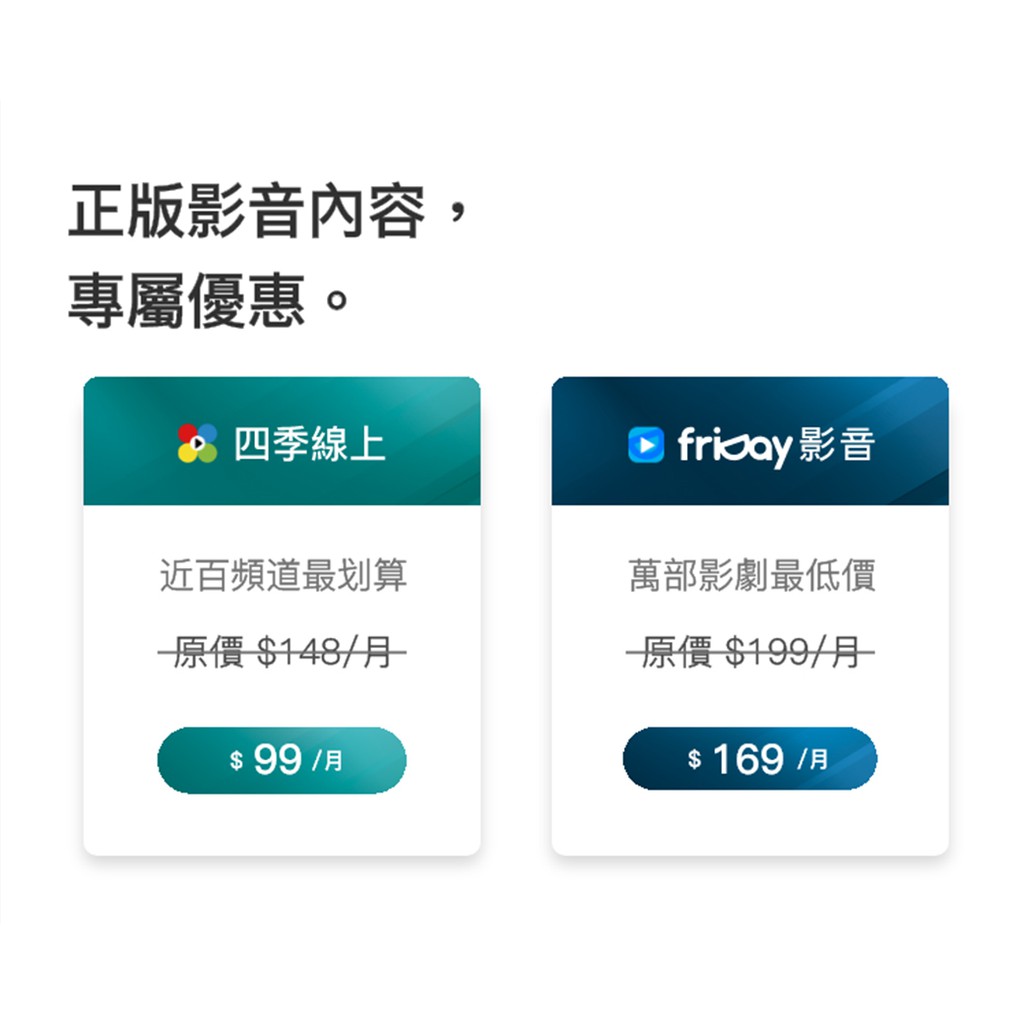Screen dimensions: 1024x1024
Task: Select the $169/月 price button
Action: [750, 758]
